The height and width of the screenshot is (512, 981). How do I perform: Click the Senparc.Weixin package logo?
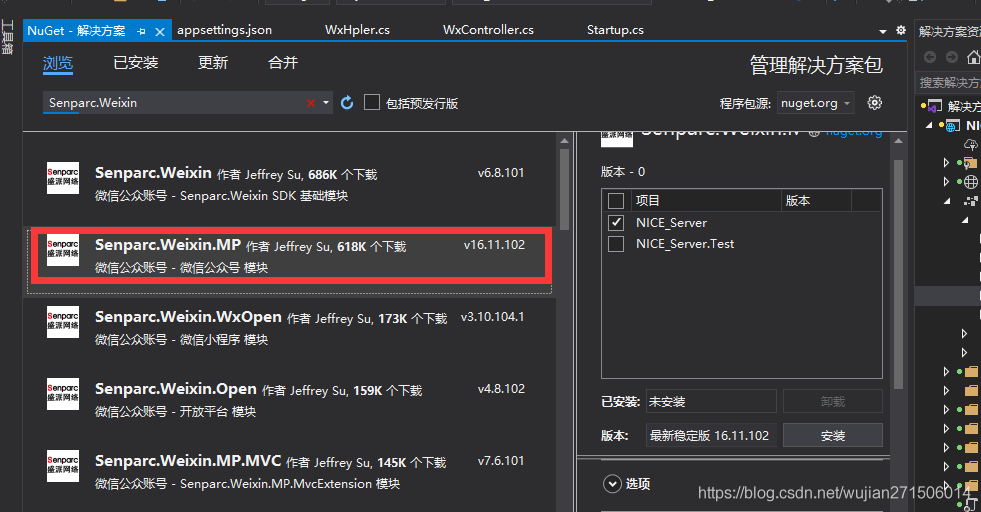[x=63, y=178]
